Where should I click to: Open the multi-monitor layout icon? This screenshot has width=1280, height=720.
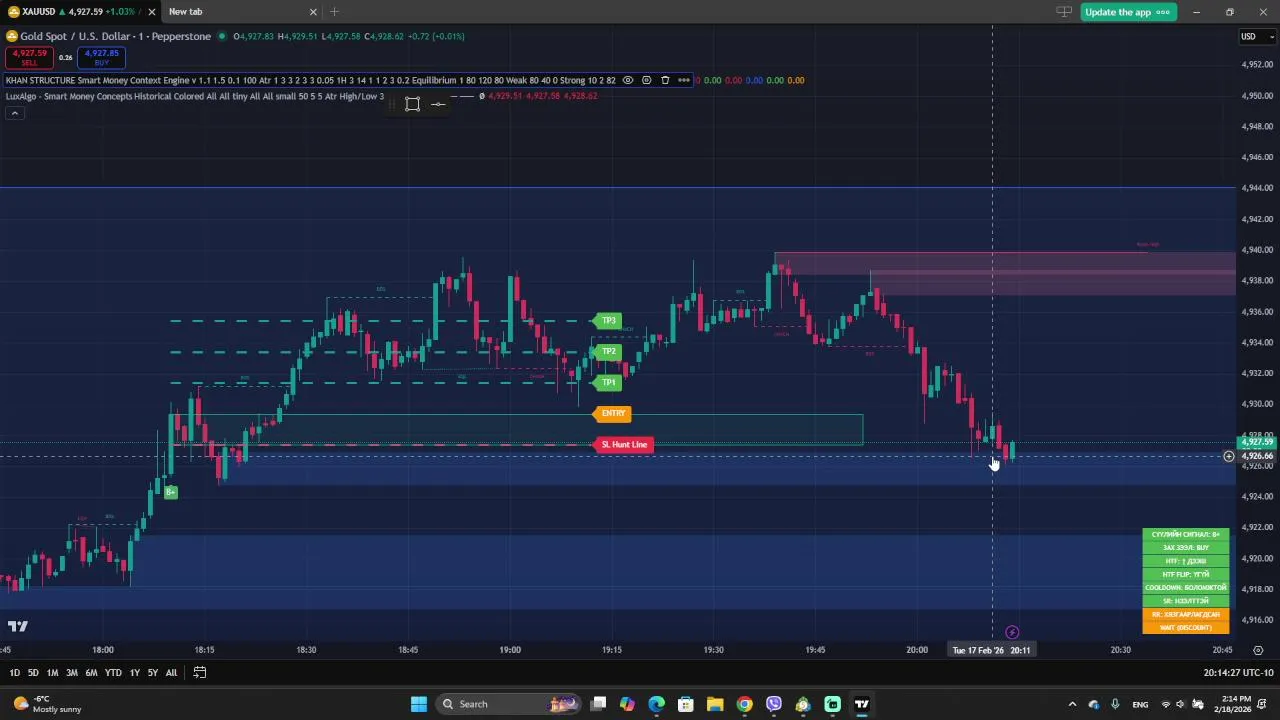pos(1064,12)
